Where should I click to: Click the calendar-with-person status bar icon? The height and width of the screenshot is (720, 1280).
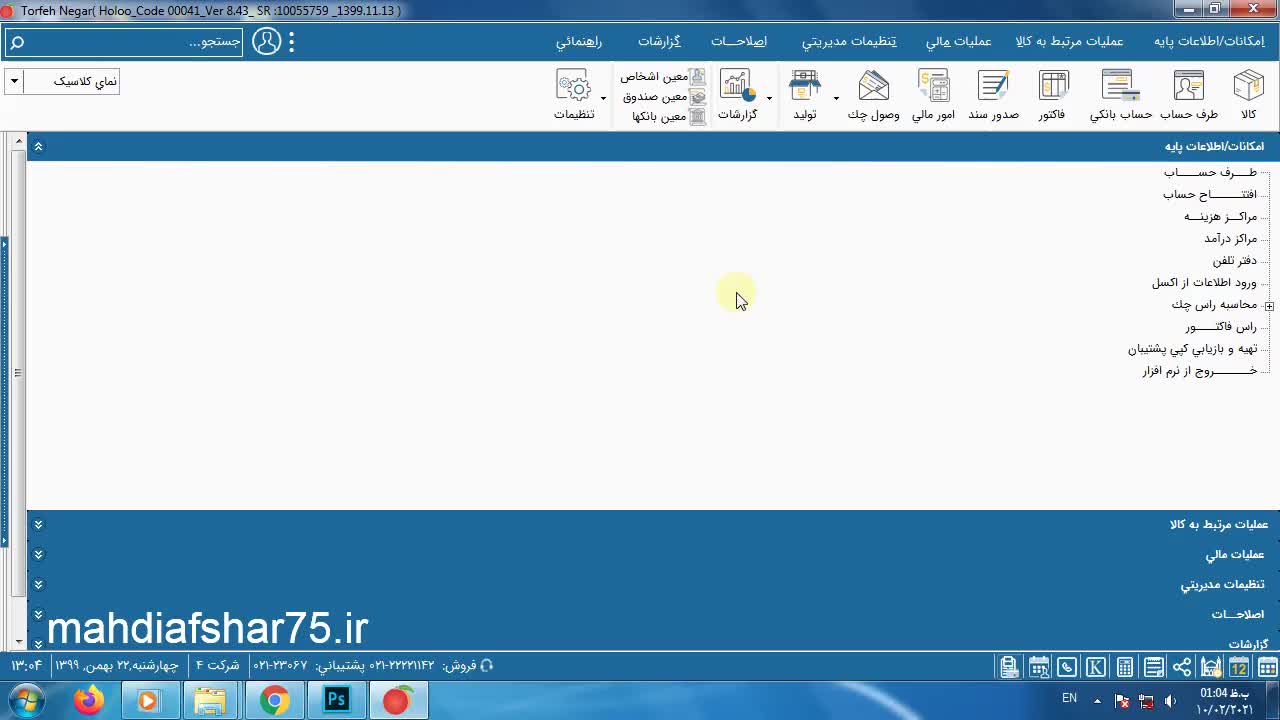1039,667
